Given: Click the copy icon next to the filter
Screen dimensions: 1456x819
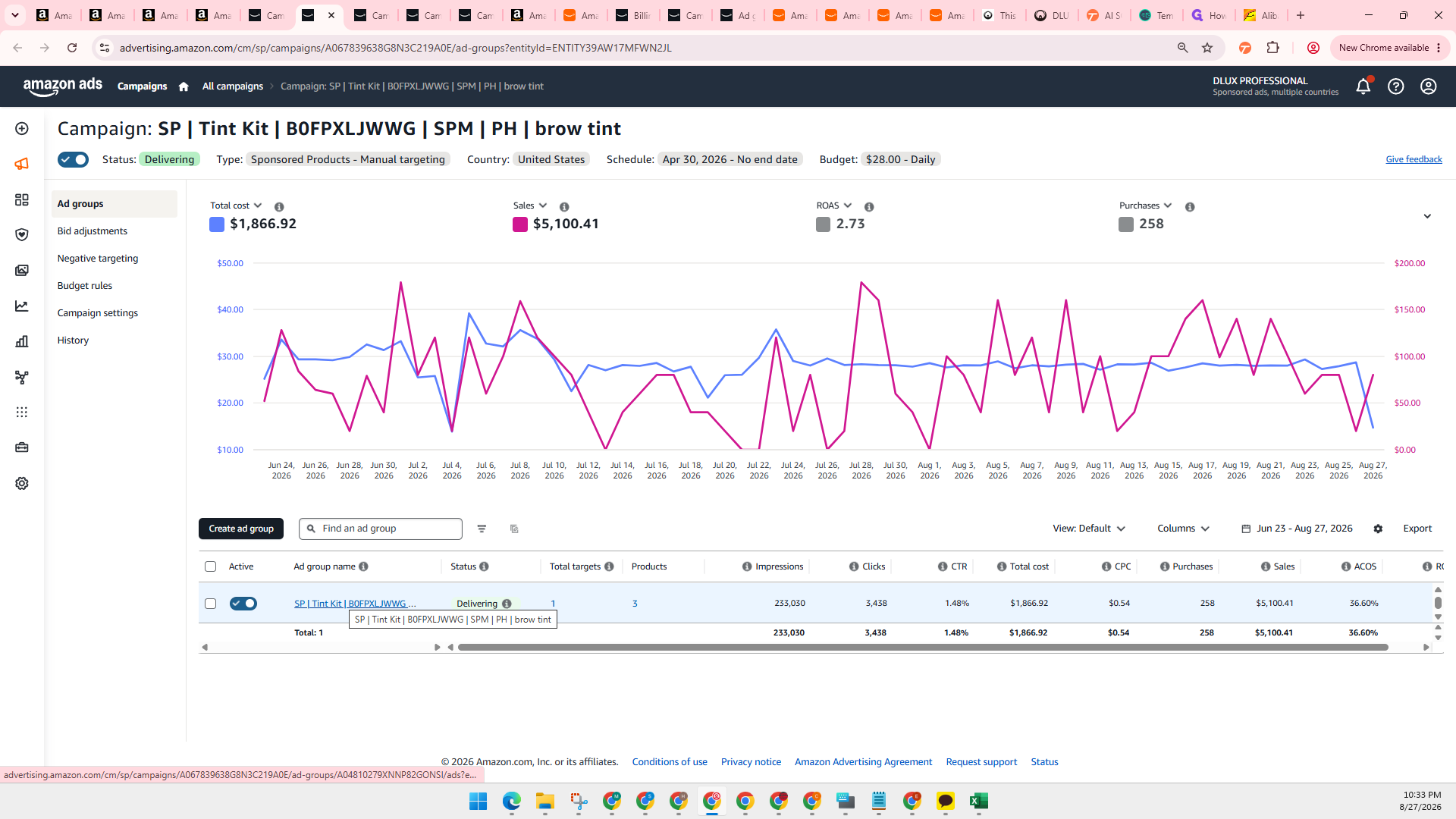Looking at the screenshot, I should [514, 529].
